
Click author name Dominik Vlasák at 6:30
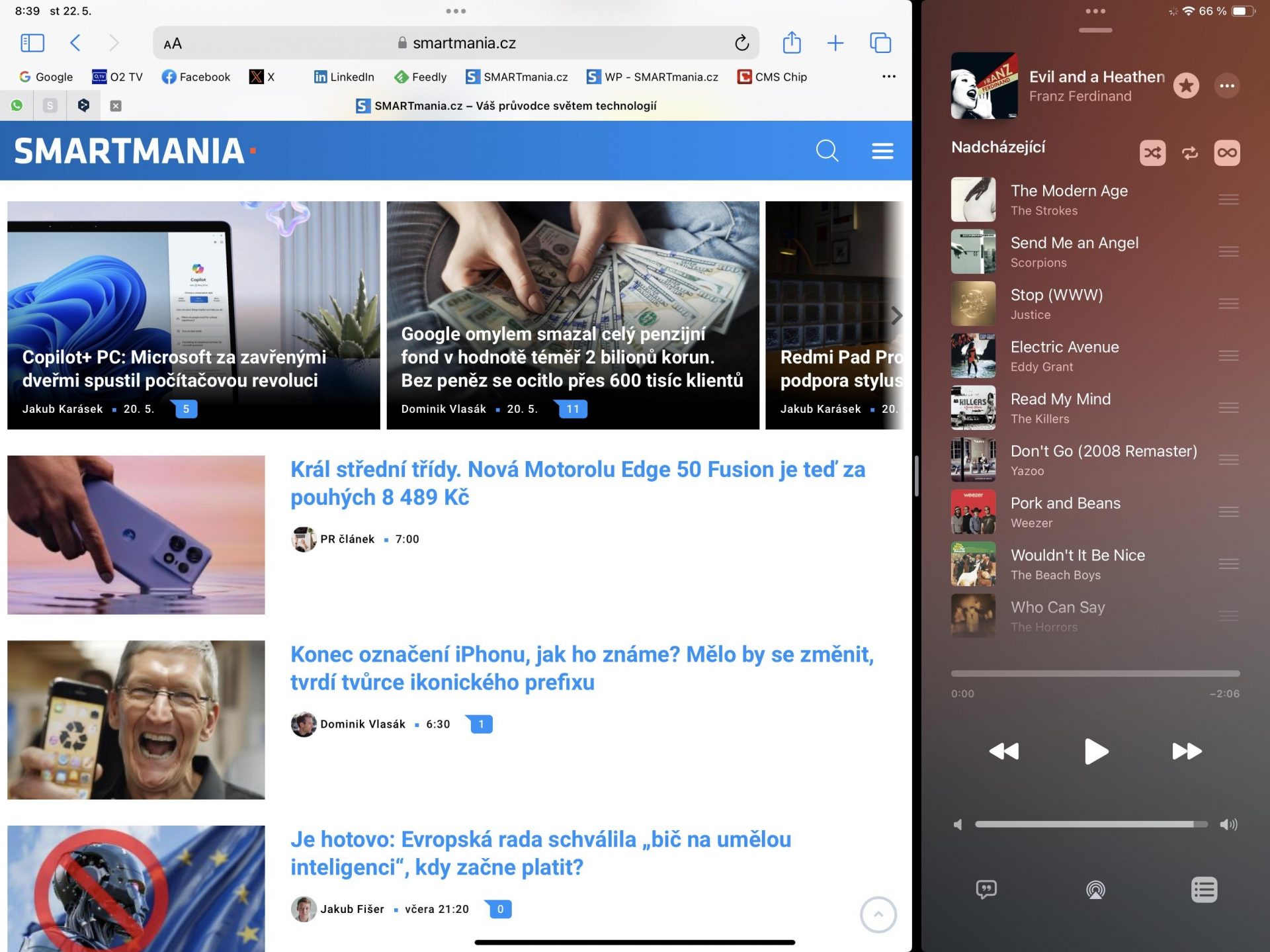pos(362,724)
